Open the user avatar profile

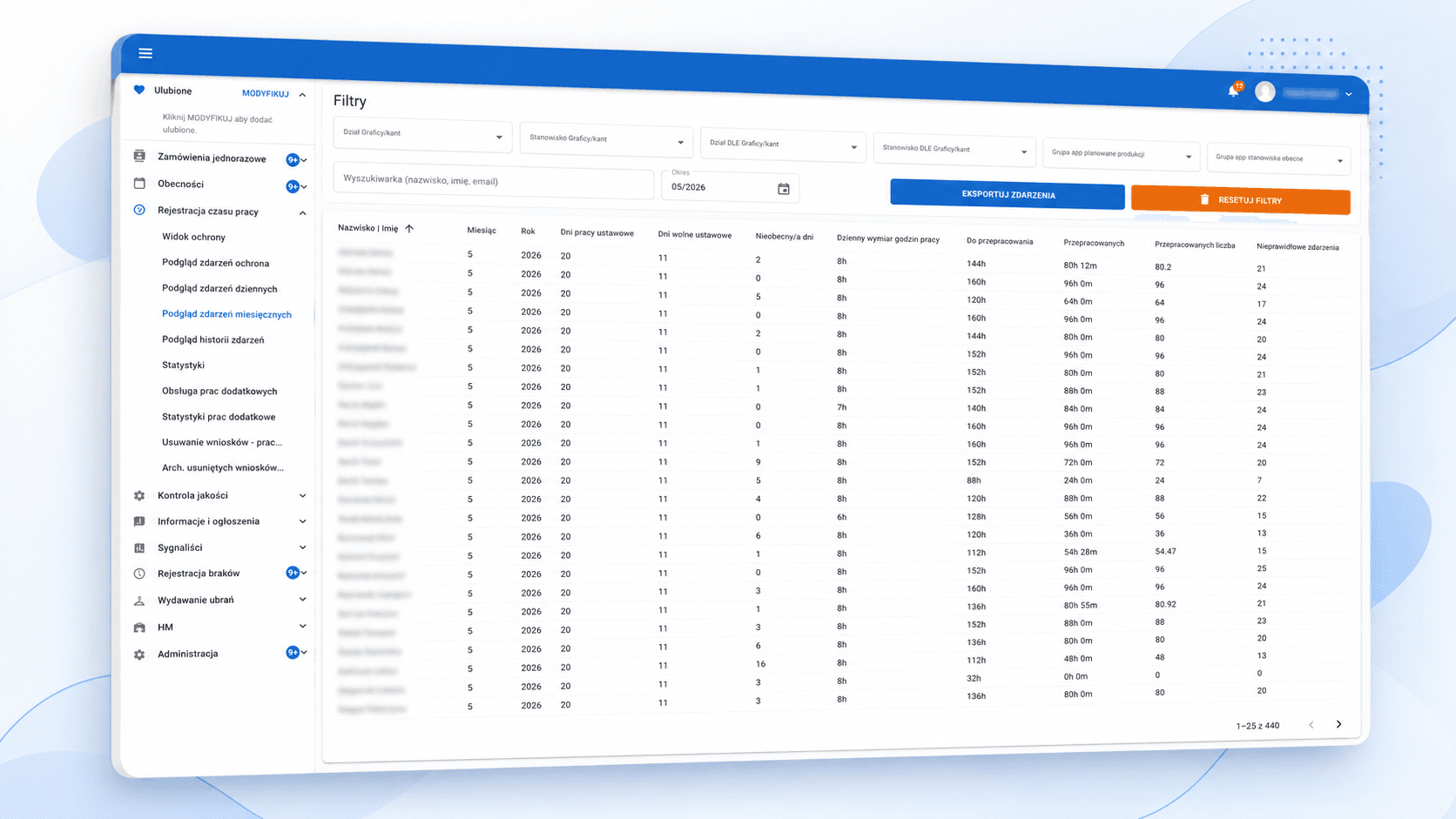(x=1265, y=91)
